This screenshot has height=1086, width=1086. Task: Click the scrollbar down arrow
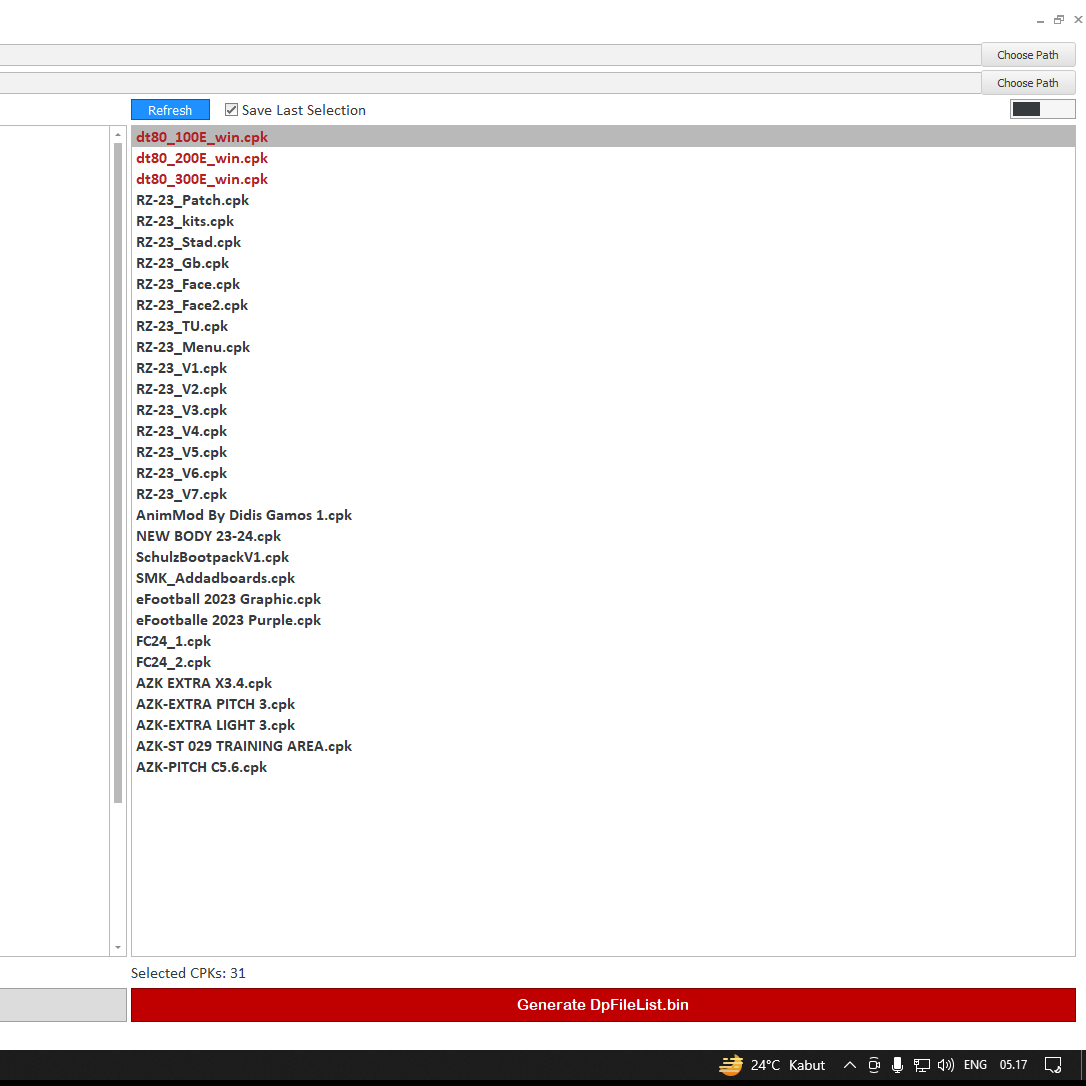click(118, 947)
